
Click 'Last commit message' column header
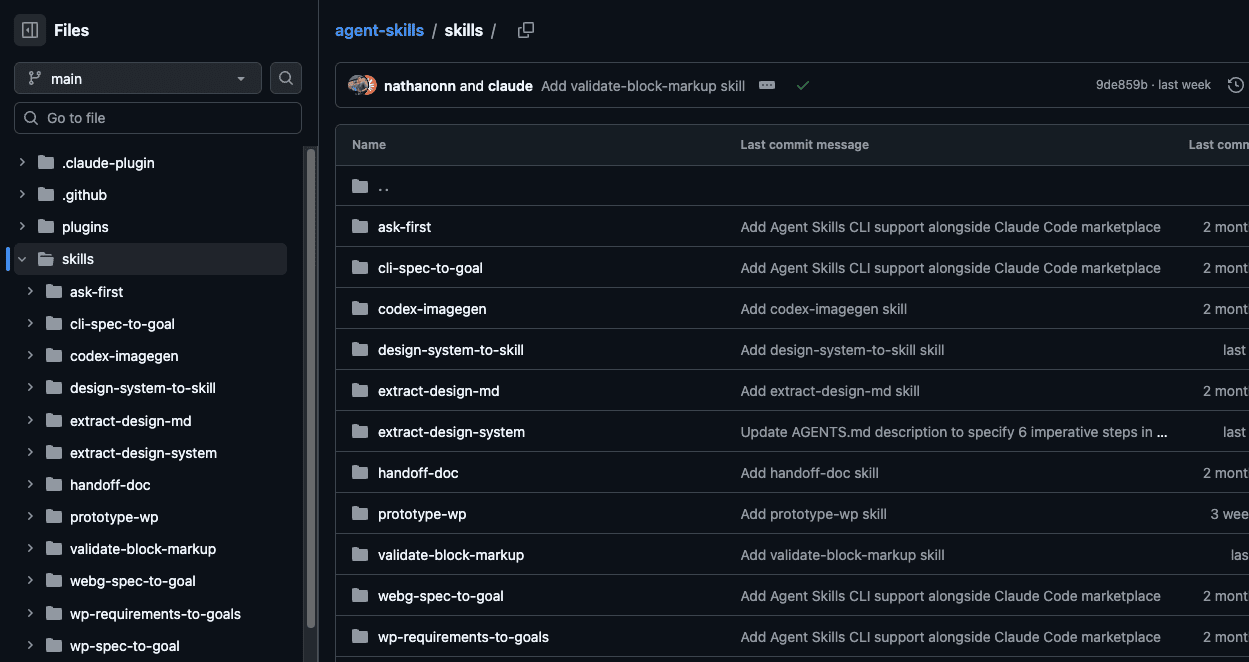805,145
